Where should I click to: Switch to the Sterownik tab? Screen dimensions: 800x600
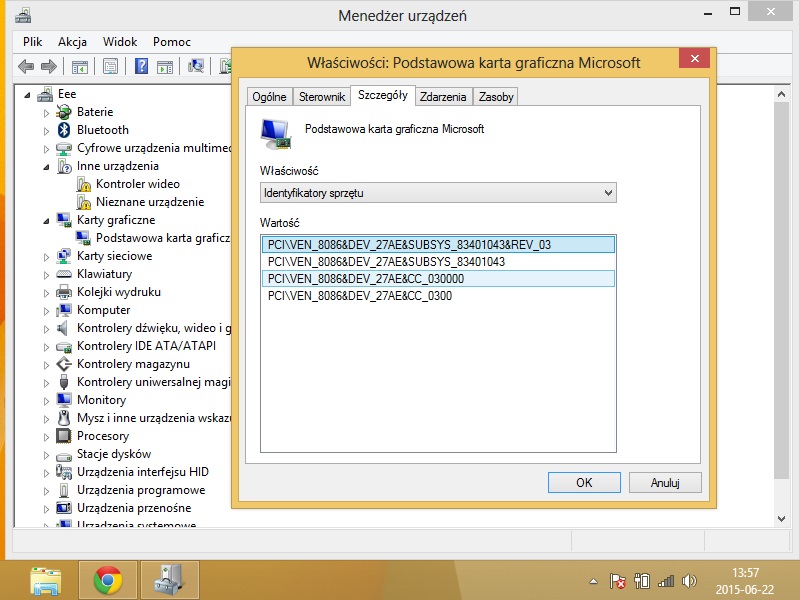coord(321,96)
